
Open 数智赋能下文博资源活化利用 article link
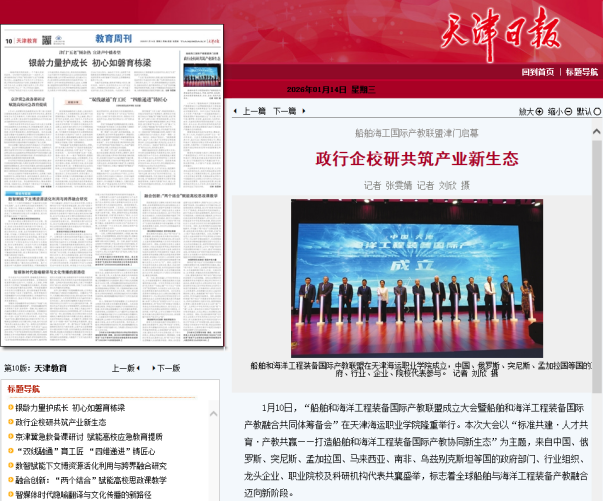point(90,465)
